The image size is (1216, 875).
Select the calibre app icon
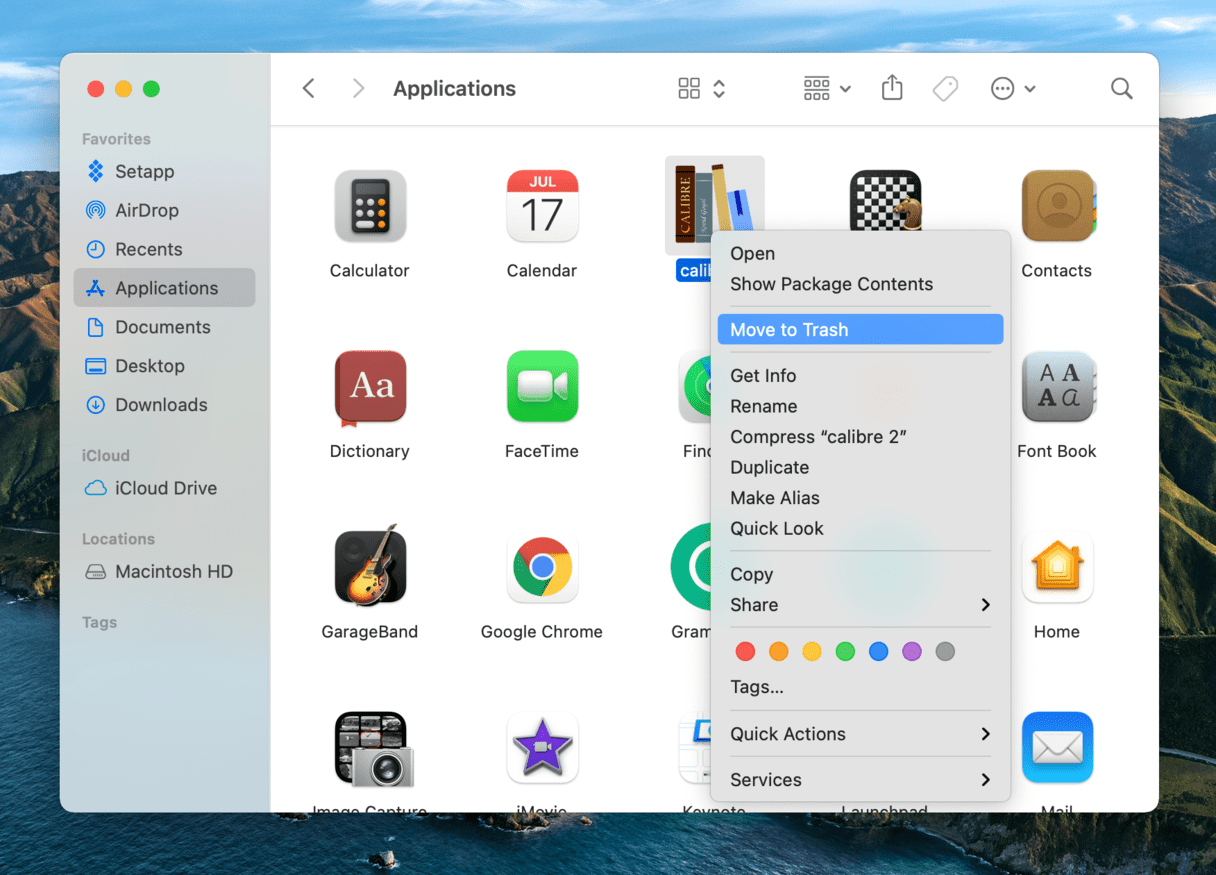(714, 204)
